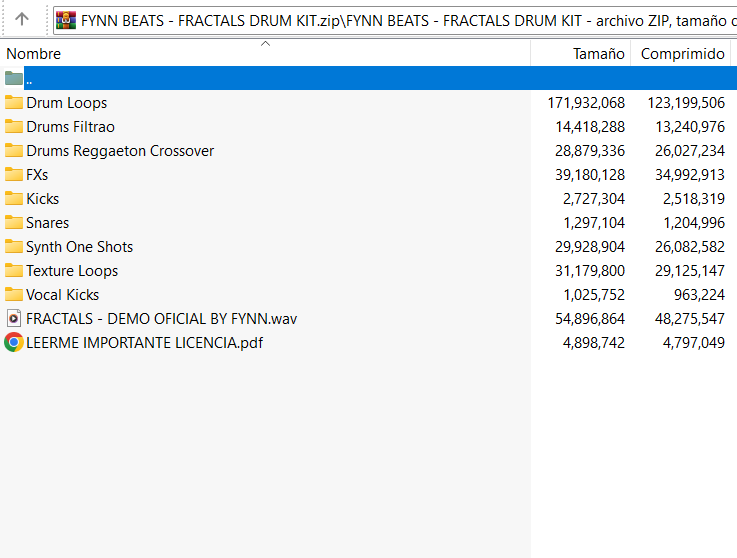
Task: Click Vocal Kicks size 1,025,752
Action: (x=594, y=294)
